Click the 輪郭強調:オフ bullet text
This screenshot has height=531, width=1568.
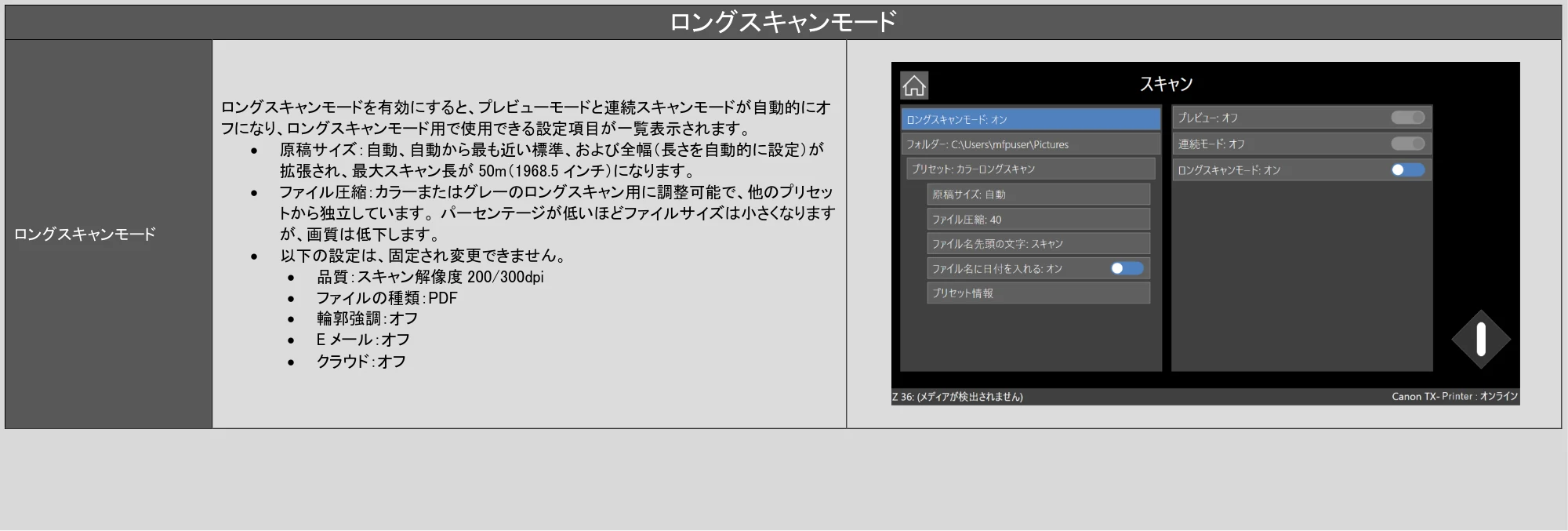coord(367,318)
